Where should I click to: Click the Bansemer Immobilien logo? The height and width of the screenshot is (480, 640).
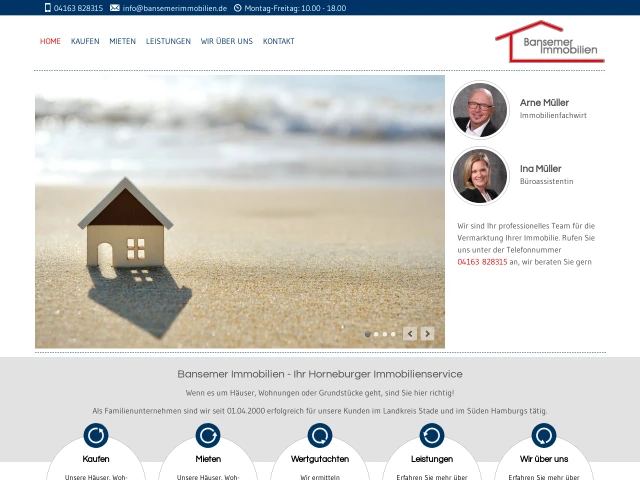tap(549, 42)
